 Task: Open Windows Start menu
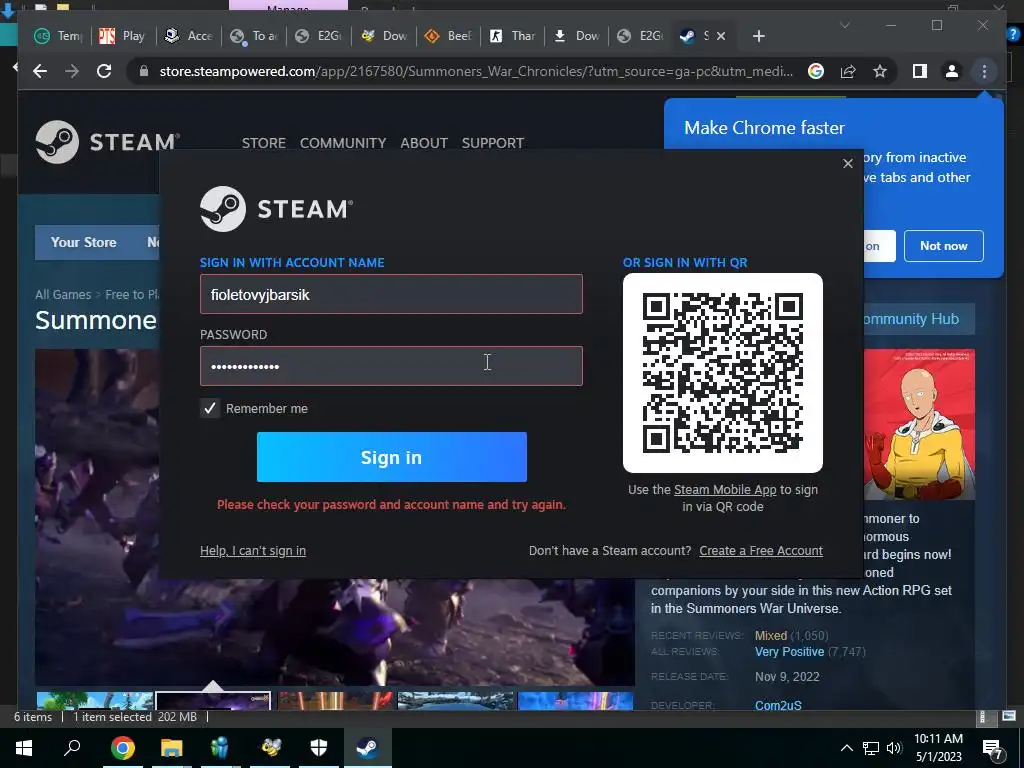[24, 748]
